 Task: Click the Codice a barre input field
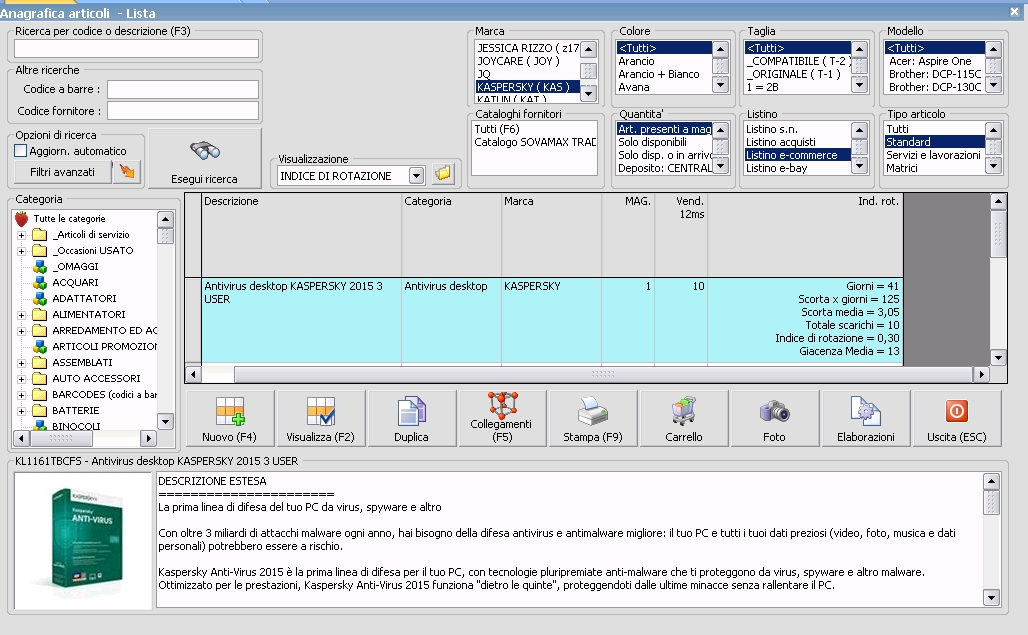point(183,90)
